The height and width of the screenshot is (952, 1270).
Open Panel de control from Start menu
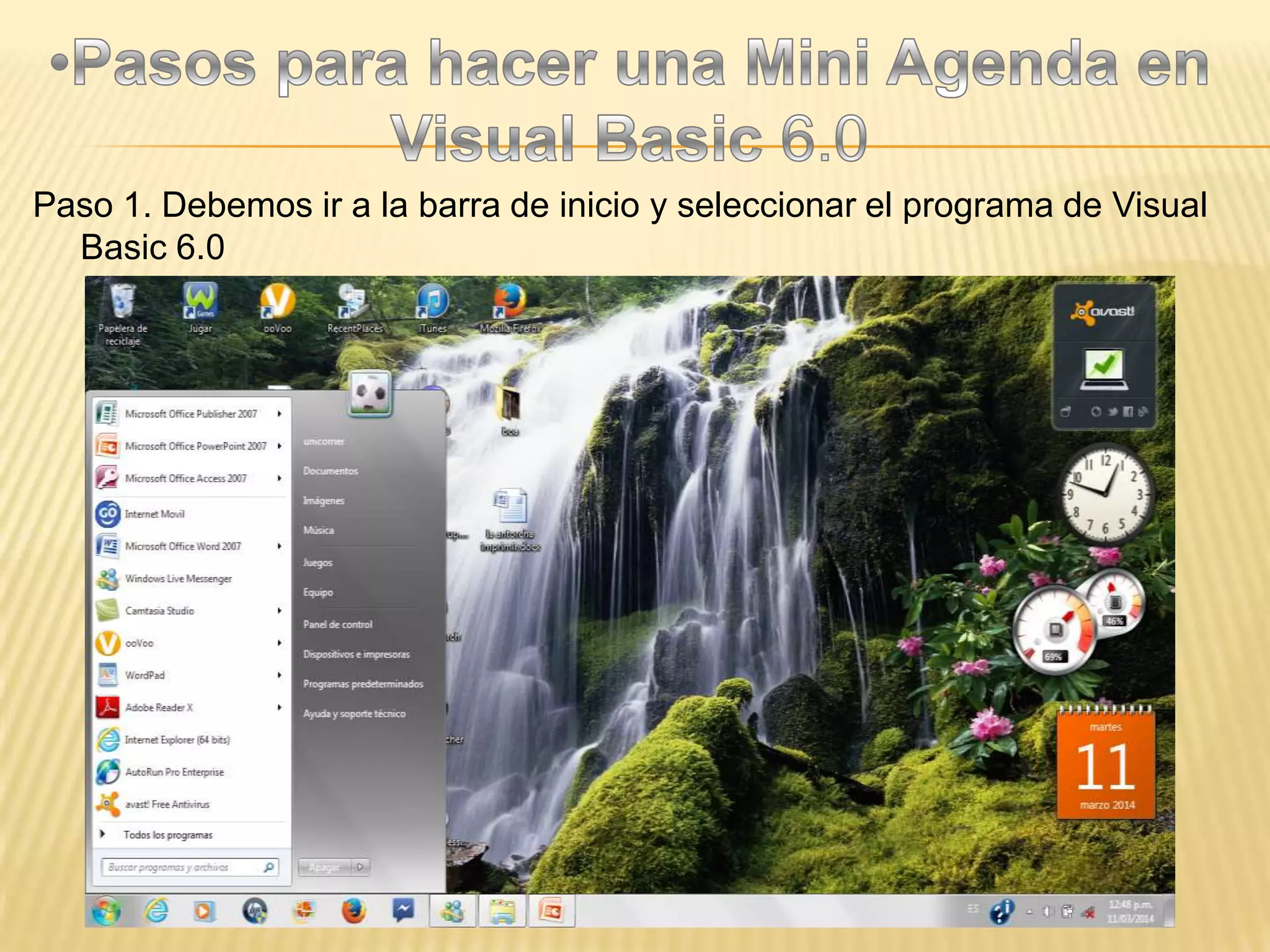338,624
